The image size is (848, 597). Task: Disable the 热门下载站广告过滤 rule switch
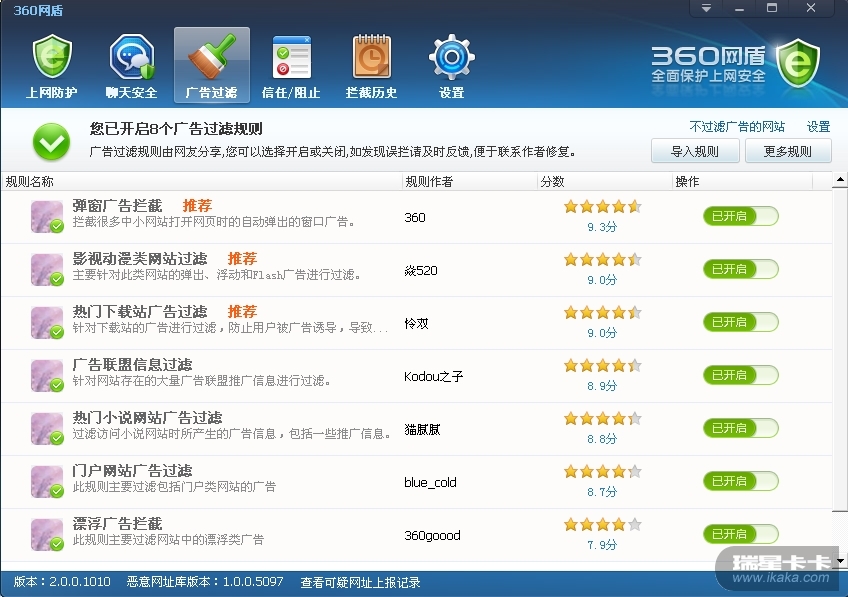(741, 322)
